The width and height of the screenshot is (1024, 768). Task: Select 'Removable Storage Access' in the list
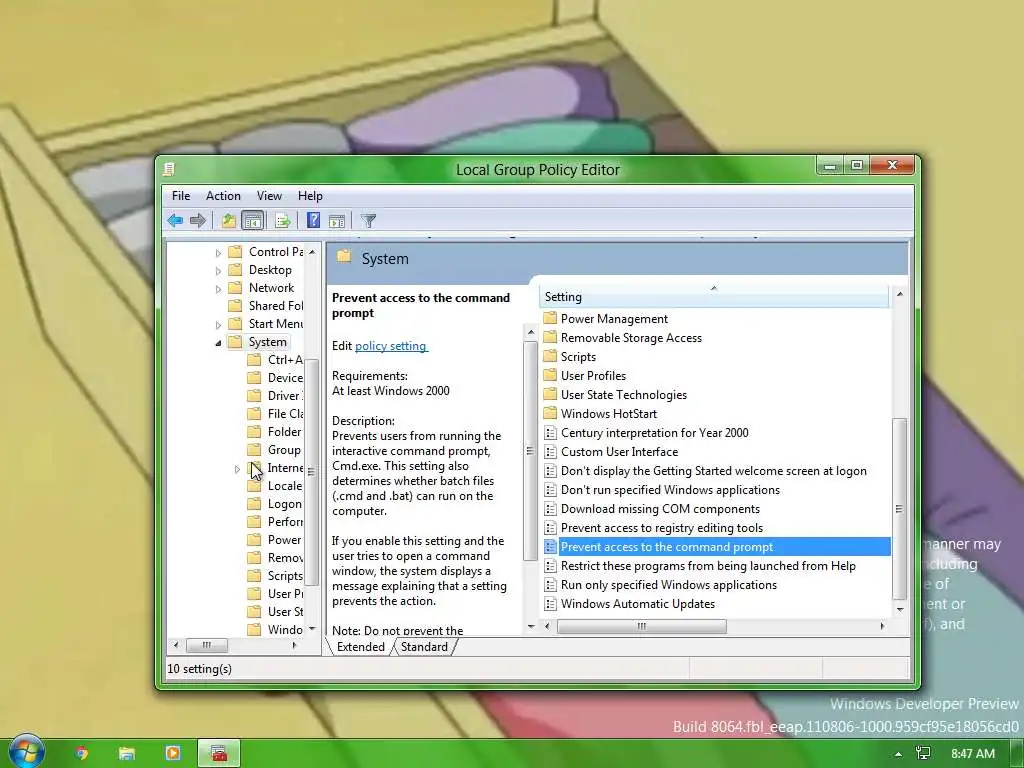tap(631, 338)
